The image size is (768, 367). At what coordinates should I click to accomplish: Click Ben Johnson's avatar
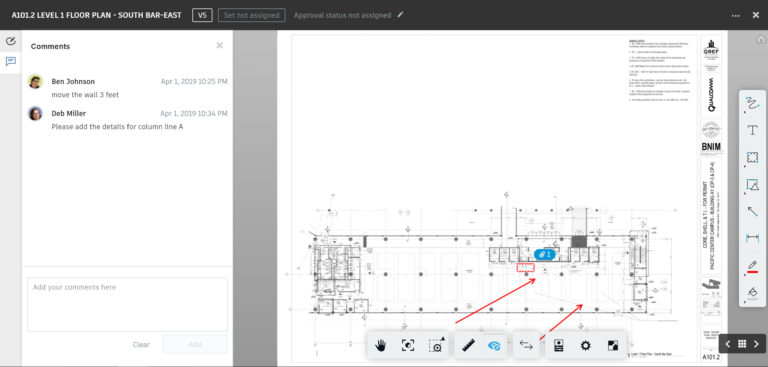(35, 81)
